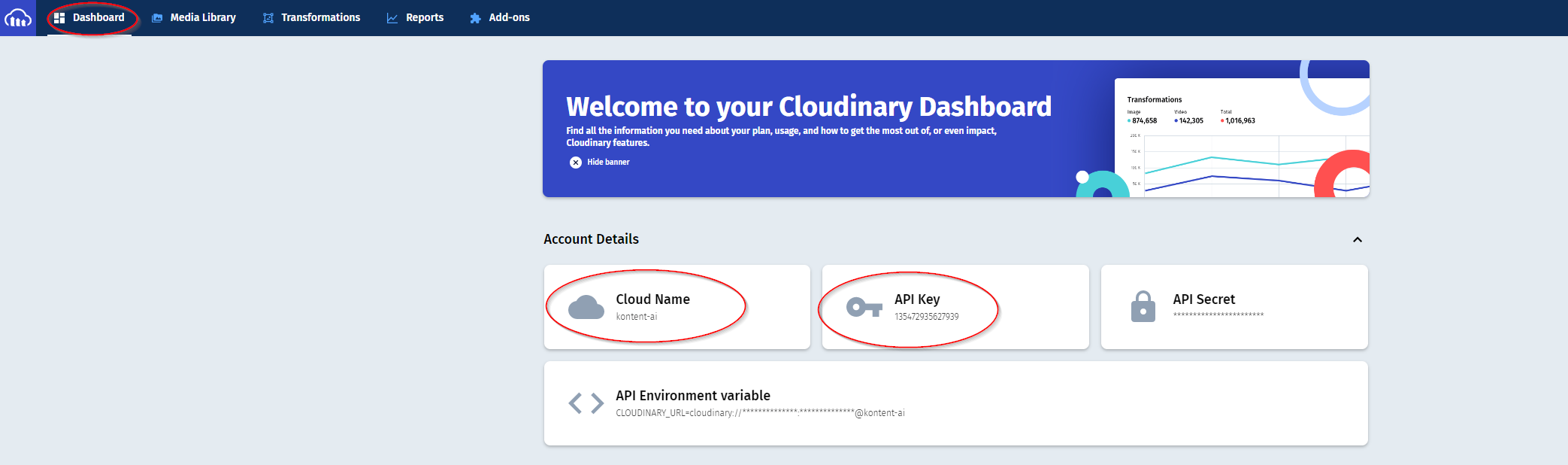Viewport: 1568px width, 465px height.
Task: Select the cloud name value kontent-ai
Action: click(637, 317)
